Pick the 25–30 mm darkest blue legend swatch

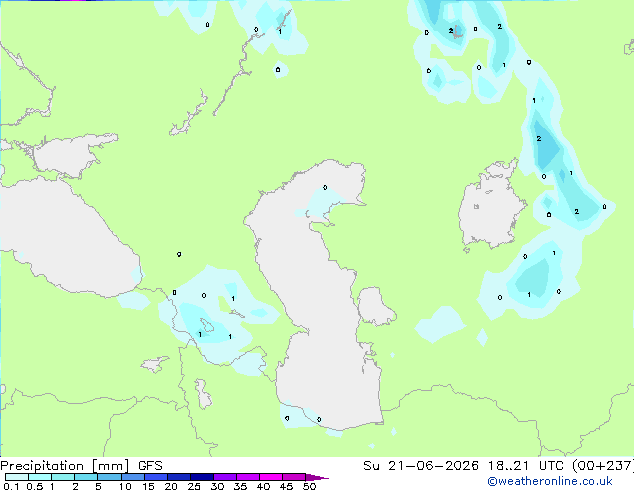click(x=202, y=477)
